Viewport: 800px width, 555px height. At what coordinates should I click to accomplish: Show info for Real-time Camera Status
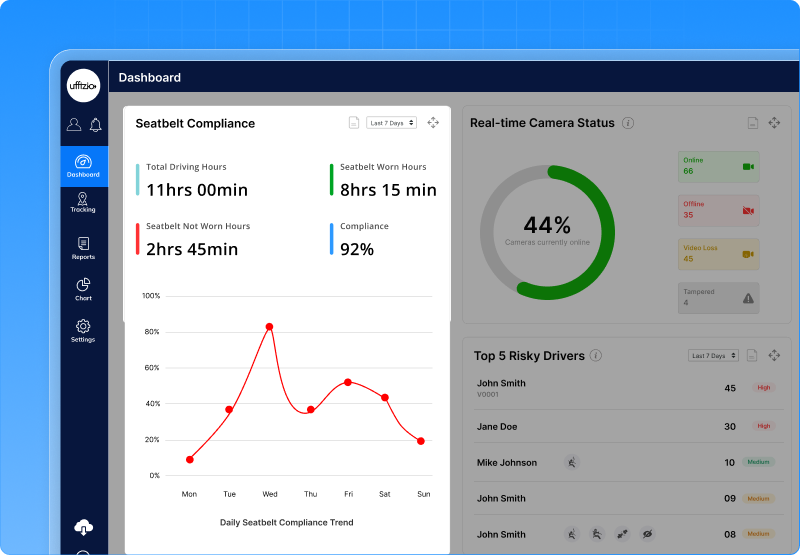pyautogui.click(x=628, y=123)
